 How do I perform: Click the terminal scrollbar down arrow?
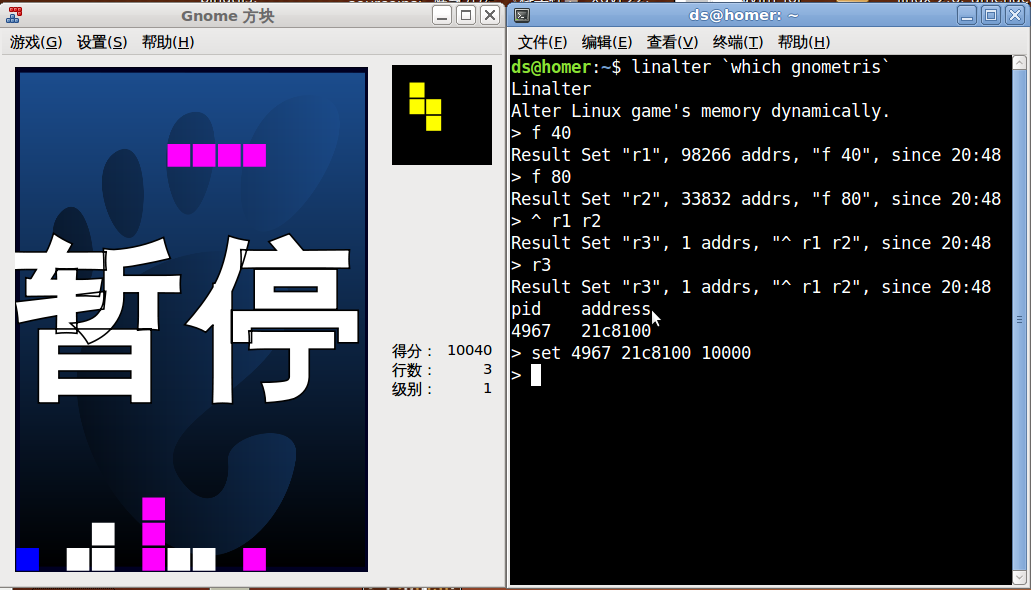pyautogui.click(x=1019, y=578)
